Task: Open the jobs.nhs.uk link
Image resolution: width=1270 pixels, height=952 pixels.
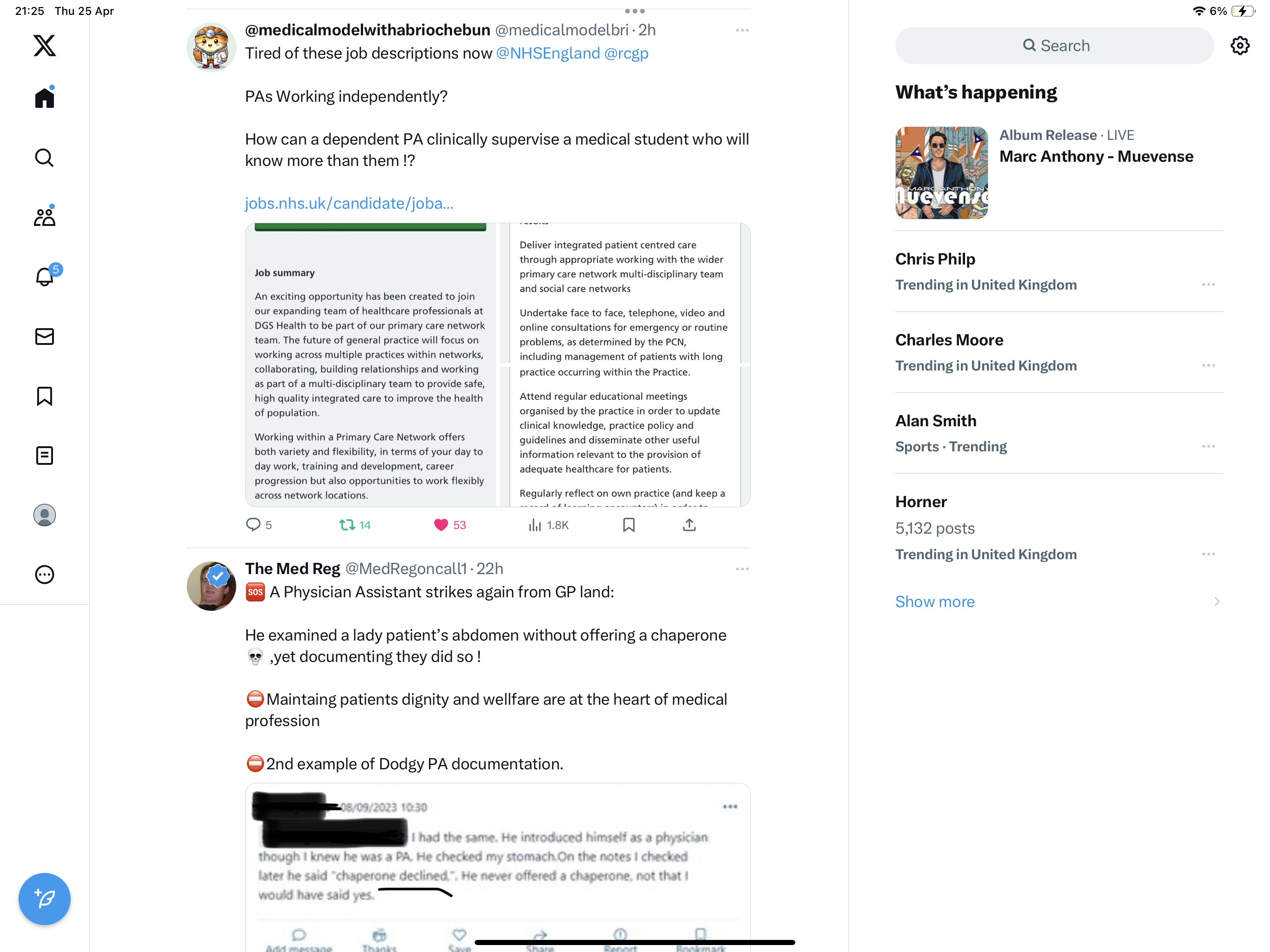Action: [x=349, y=203]
